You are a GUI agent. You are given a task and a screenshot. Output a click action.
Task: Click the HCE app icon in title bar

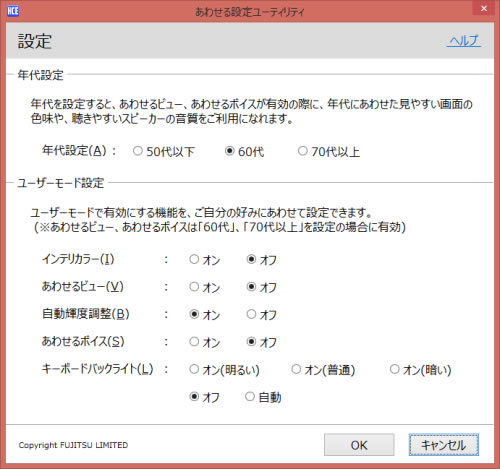13,11
